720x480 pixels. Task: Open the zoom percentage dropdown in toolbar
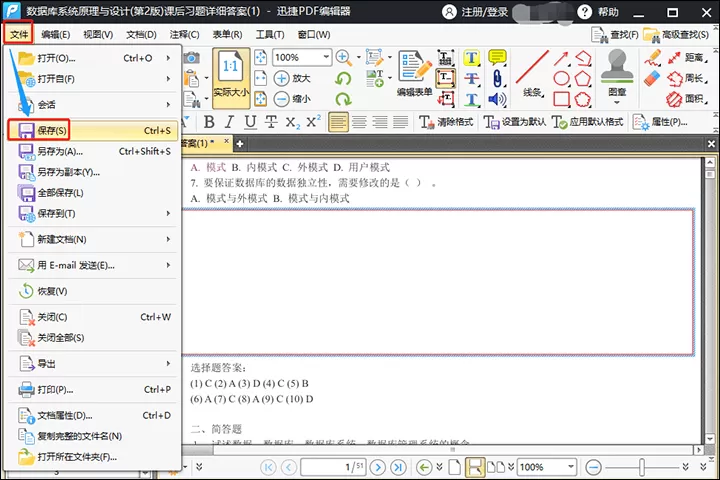tap(326, 57)
